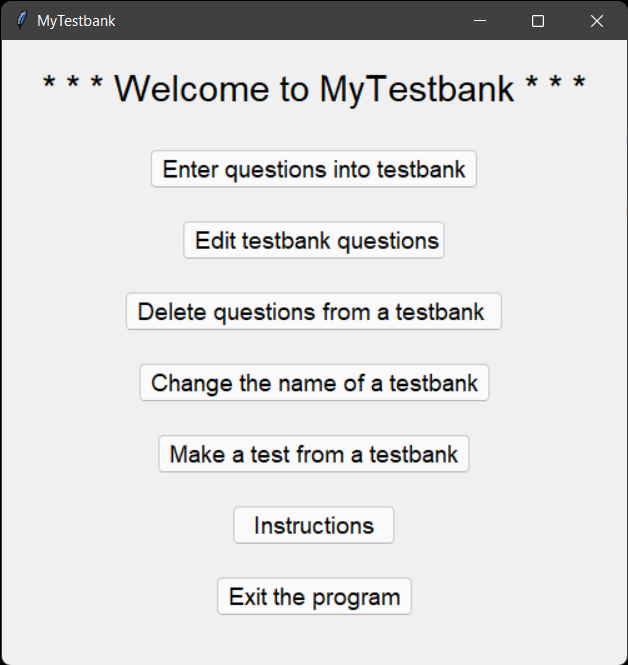The image size is (628, 665).
Task: Start Make a test from a testbank
Action: click(313, 454)
